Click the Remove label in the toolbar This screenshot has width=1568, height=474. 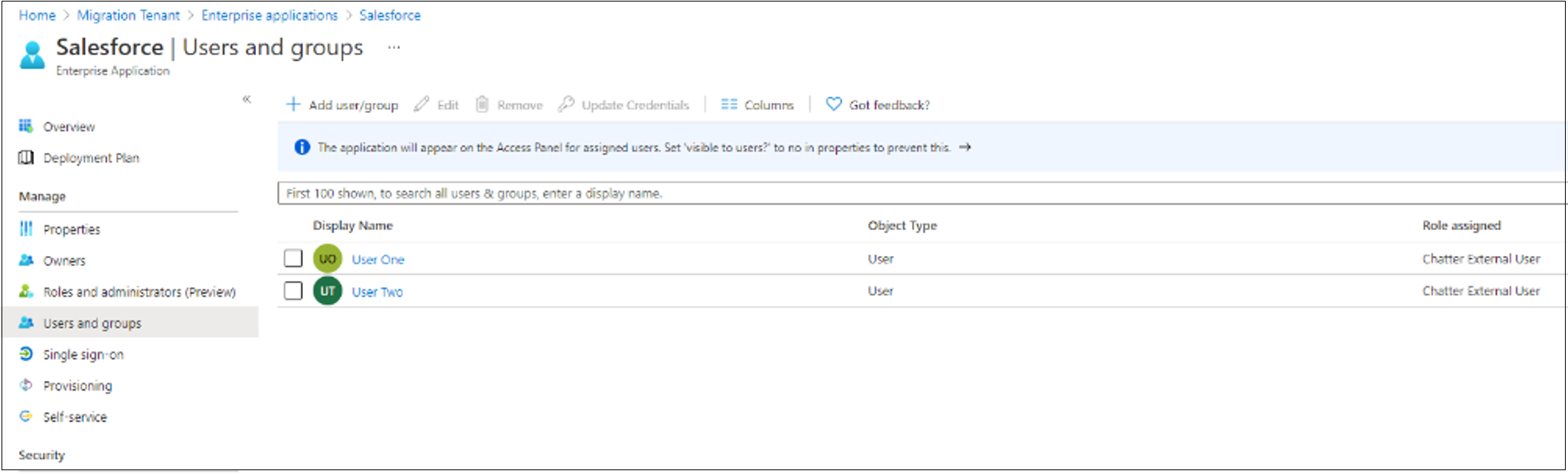click(x=520, y=105)
